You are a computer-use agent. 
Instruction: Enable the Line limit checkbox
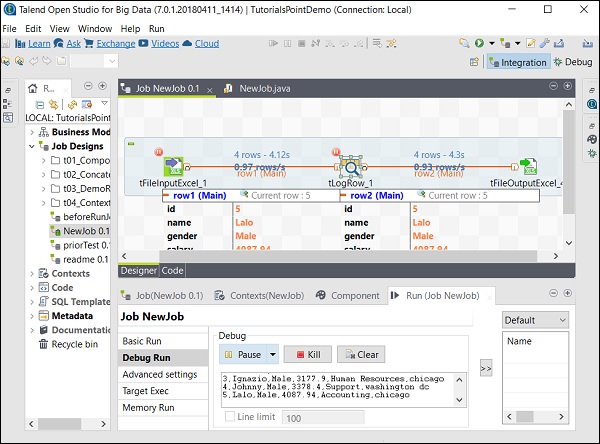click(230, 416)
